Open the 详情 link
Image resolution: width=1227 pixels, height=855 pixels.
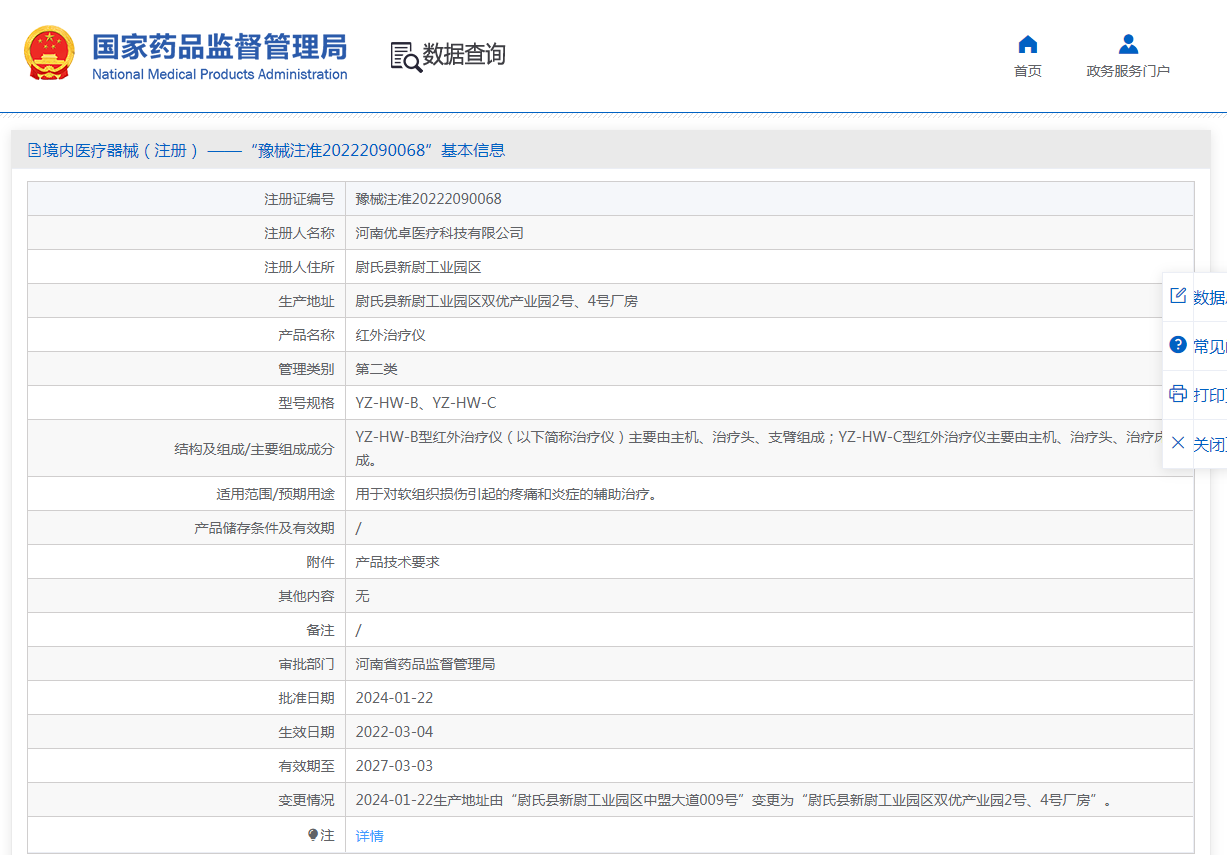point(369,836)
